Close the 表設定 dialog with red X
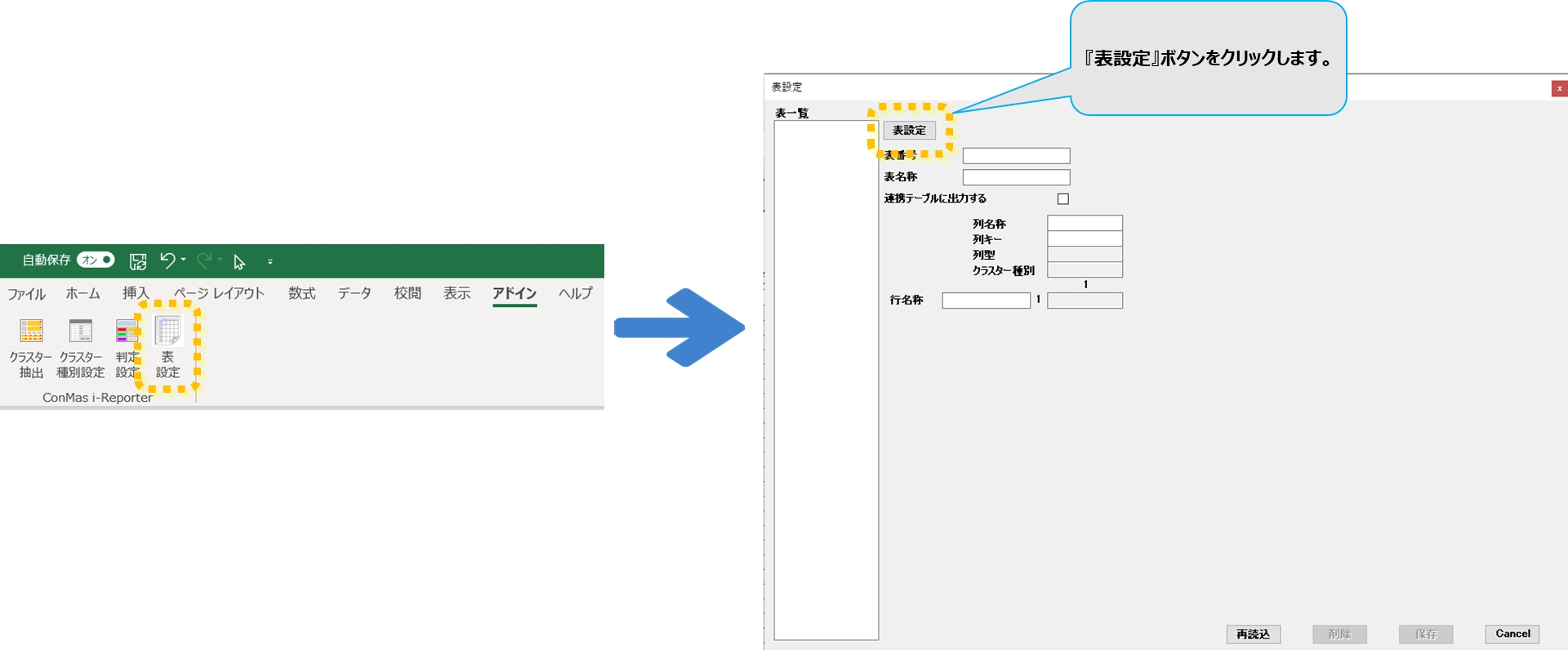 (x=1558, y=88)
